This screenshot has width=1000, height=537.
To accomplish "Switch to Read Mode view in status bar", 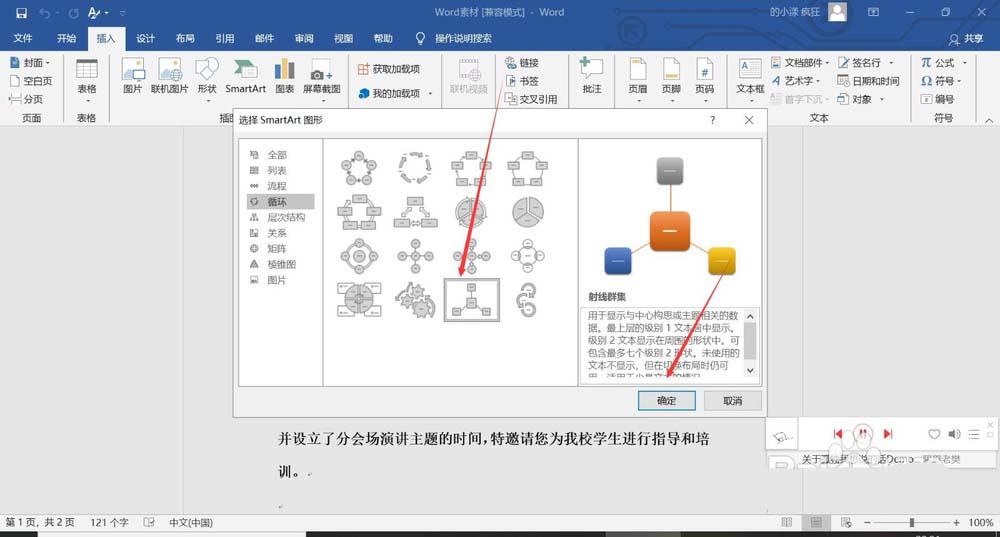I will coord(787,522).
